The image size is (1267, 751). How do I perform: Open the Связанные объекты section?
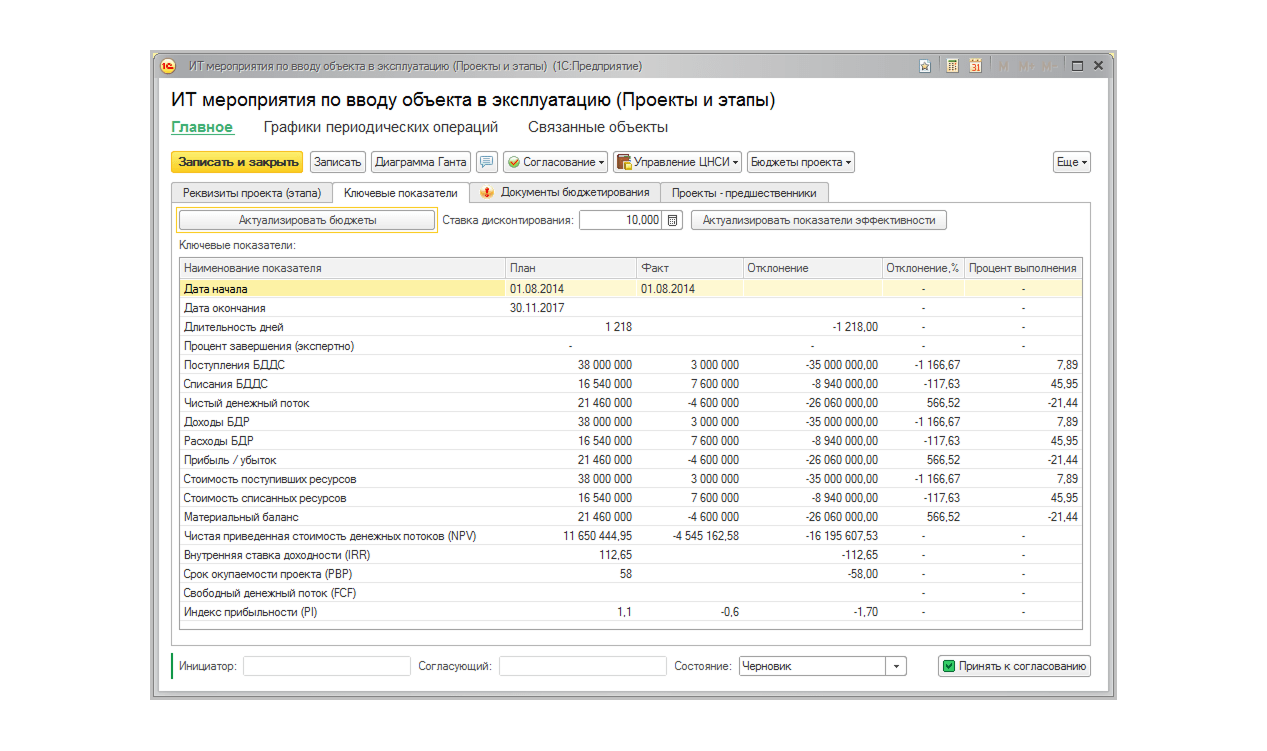click(598, 127)
